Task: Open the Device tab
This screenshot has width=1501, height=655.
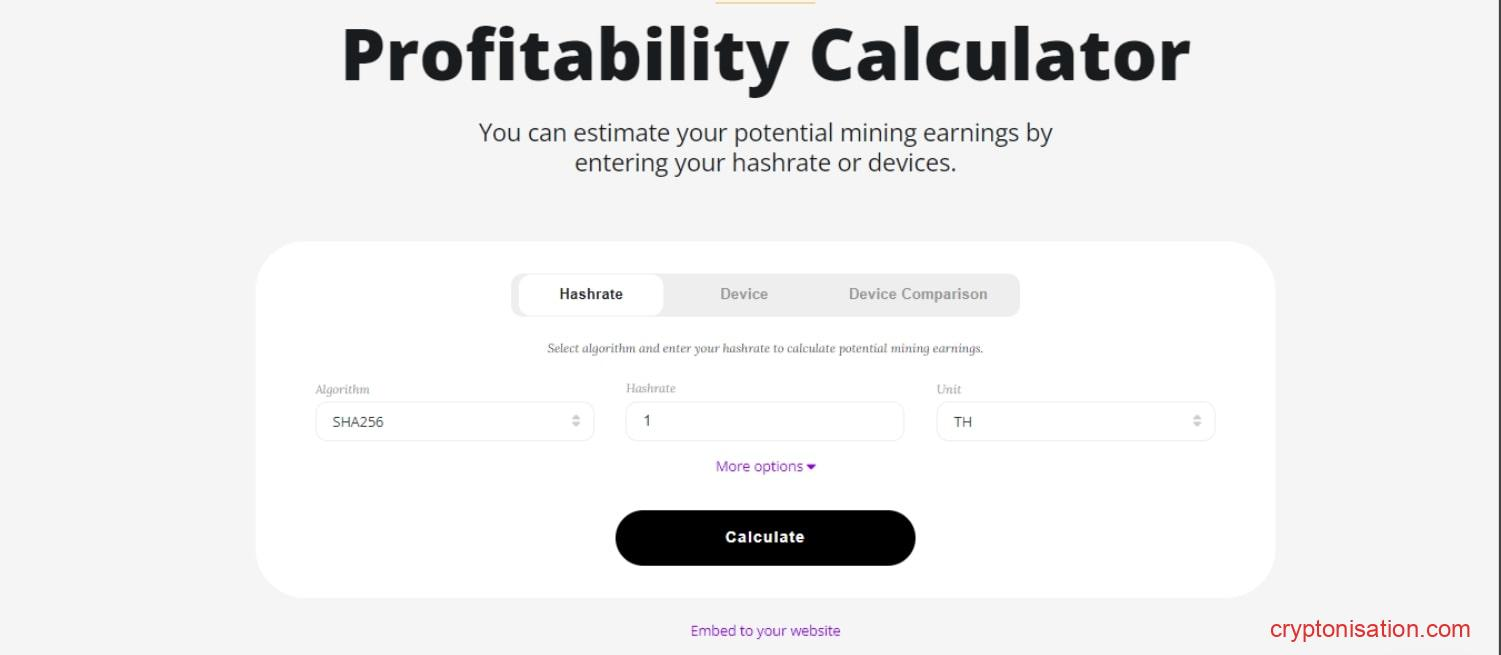Action: (744, 294)
